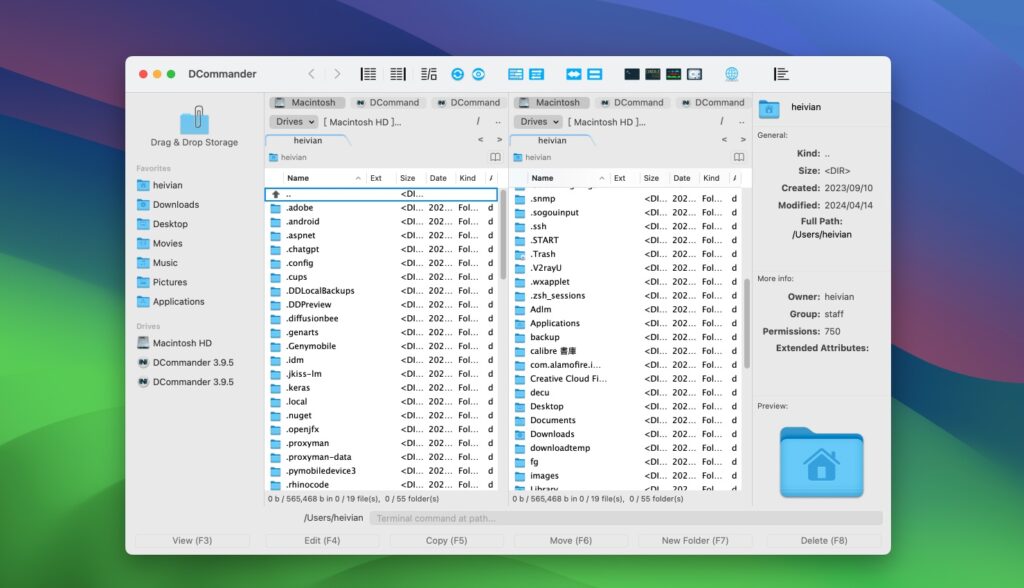The width and height of the screenshot is (1024, 588).
Task: Click the Copy (F5) button
Action: pos(446,540)
